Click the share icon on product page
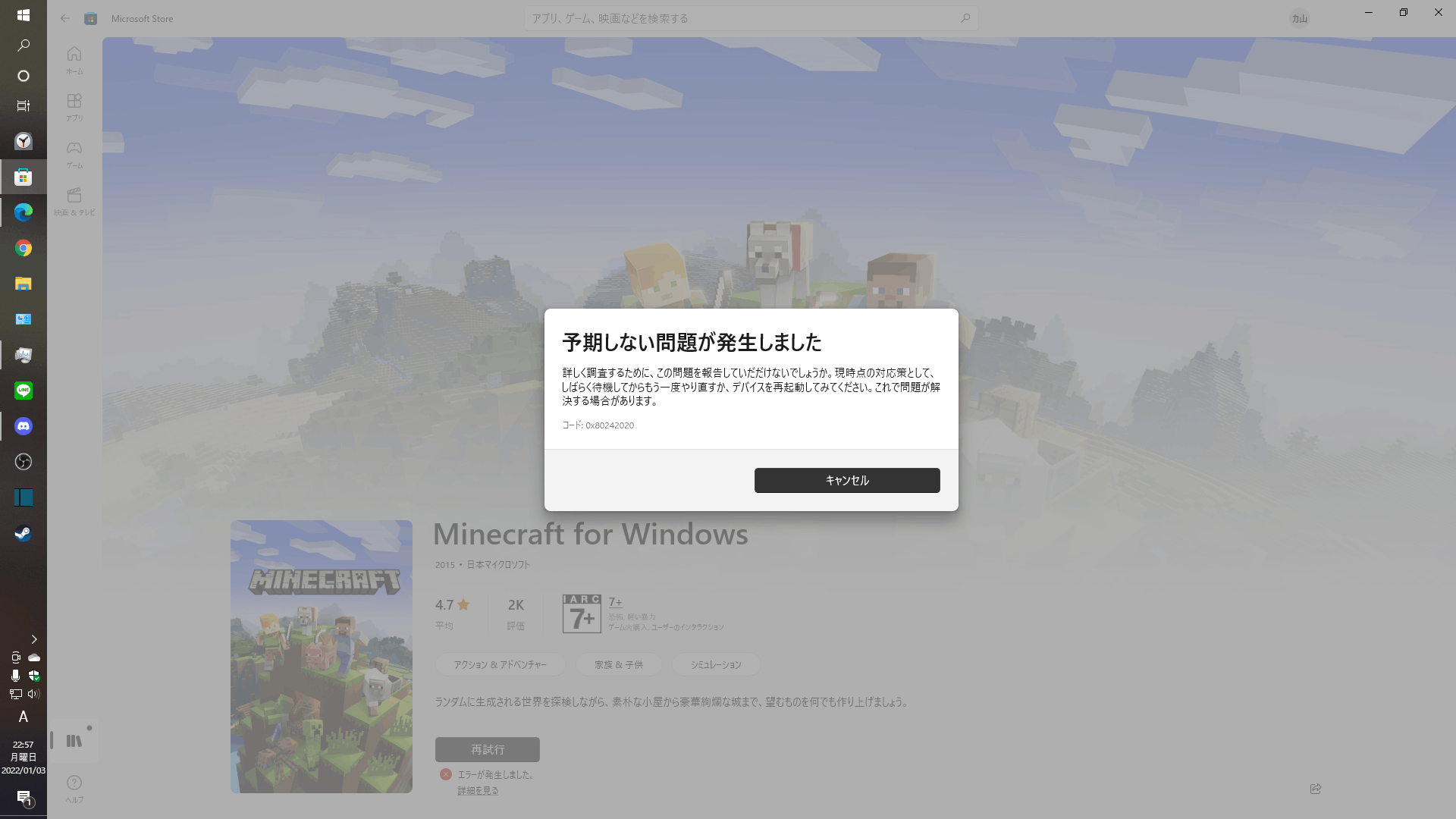 tap(1316, 789)
